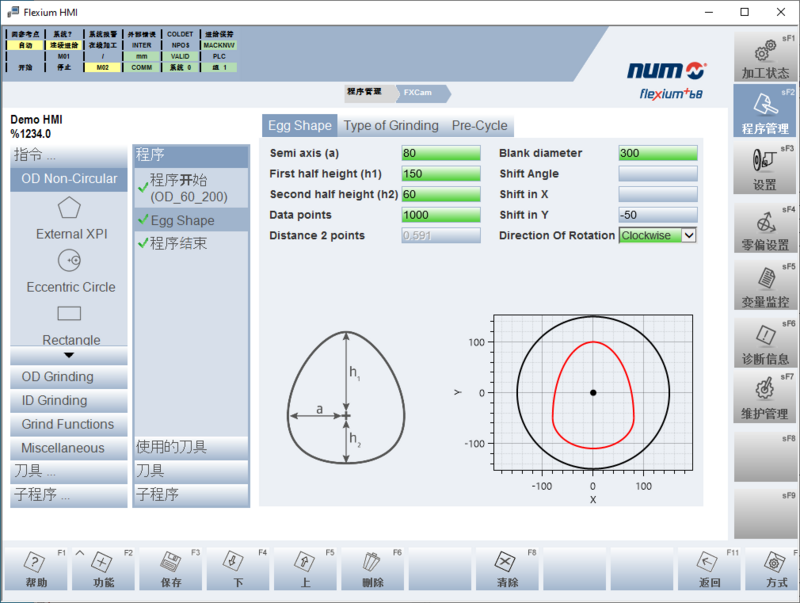The width and height of the screenshot is (800, 603).
Task: Click the 删除 delete trash icon
Action: coord(374,567)
